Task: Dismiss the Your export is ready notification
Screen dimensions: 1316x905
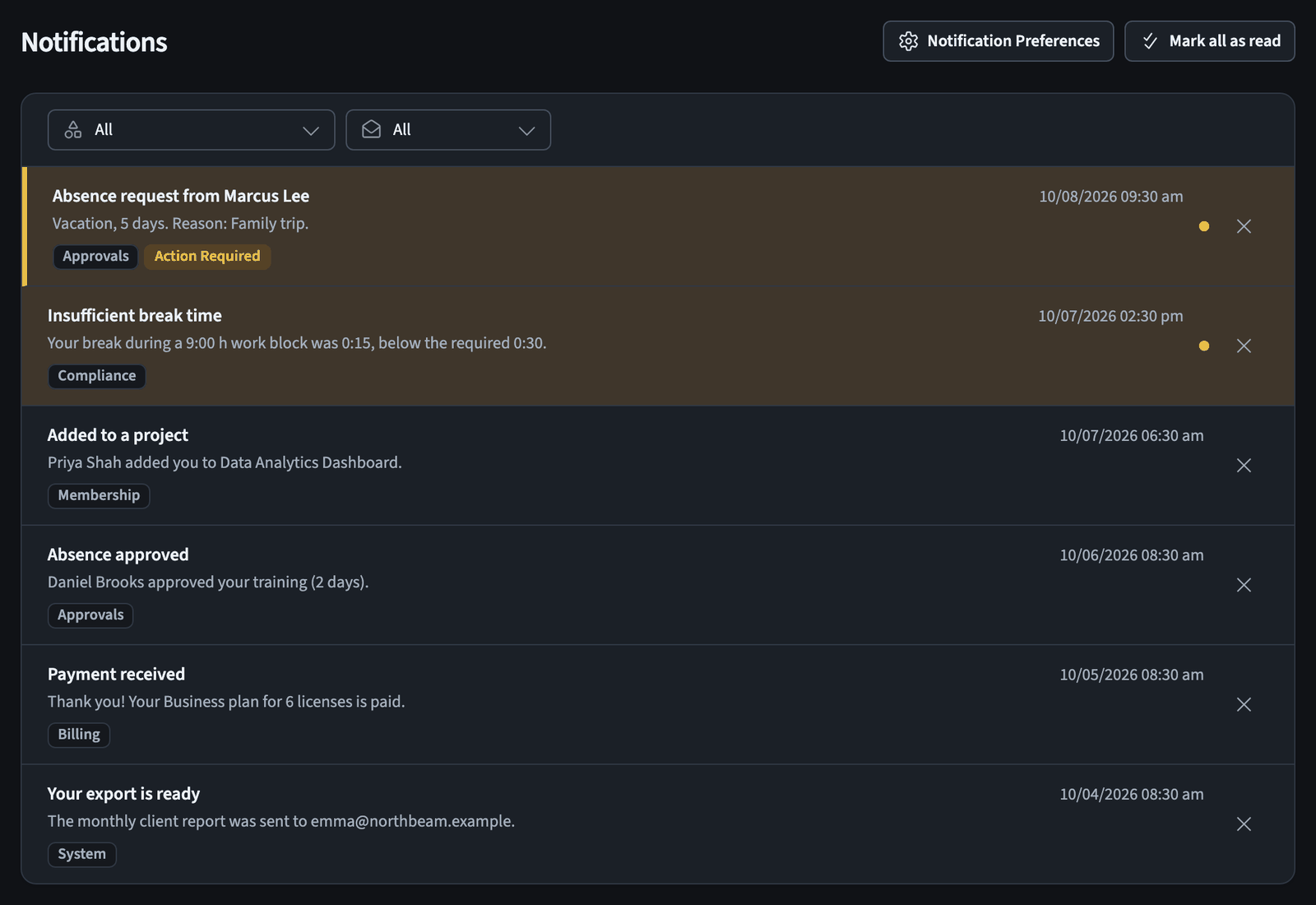Action: 1244,824
